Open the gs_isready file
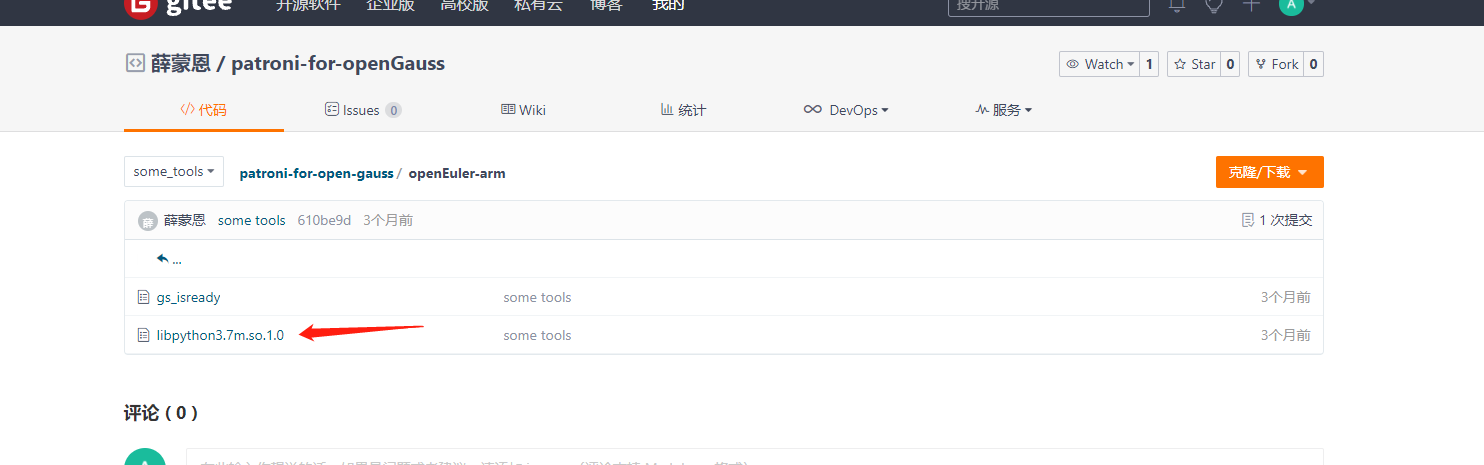1484x465 pixels. 189,297
